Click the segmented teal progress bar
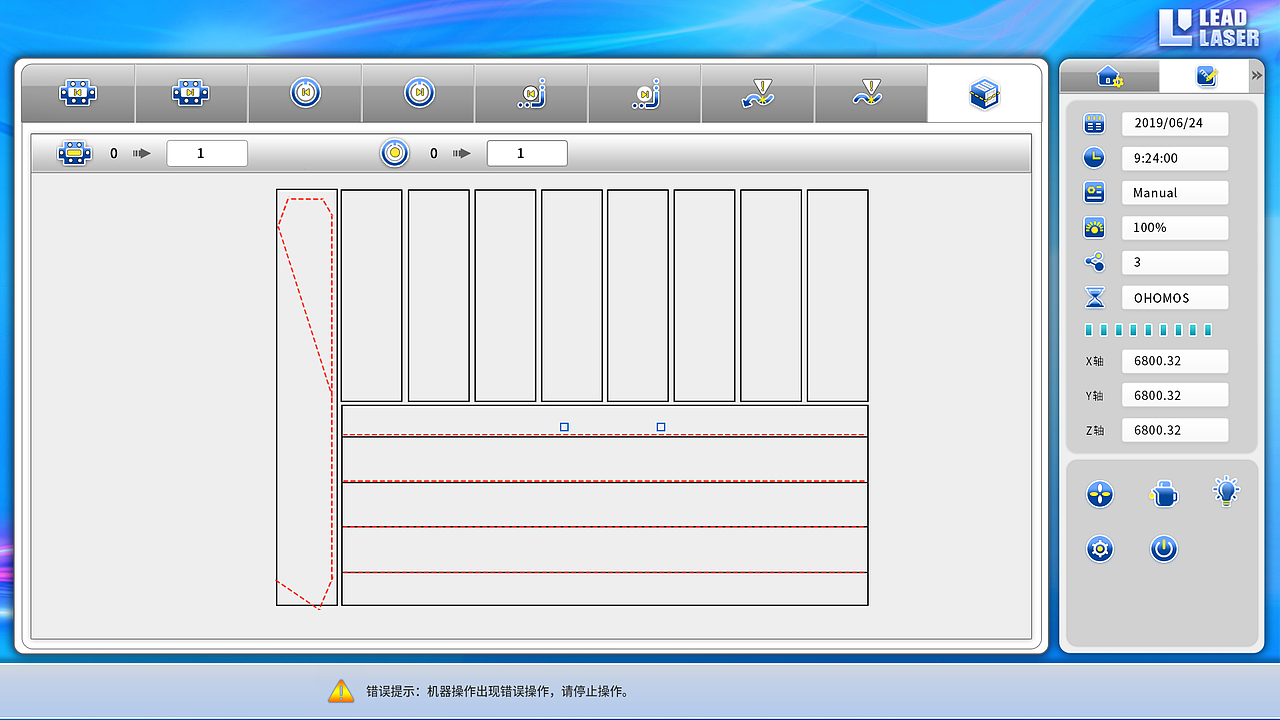The width and height of the screenshot is (1280, 720). pos(1148,330)
